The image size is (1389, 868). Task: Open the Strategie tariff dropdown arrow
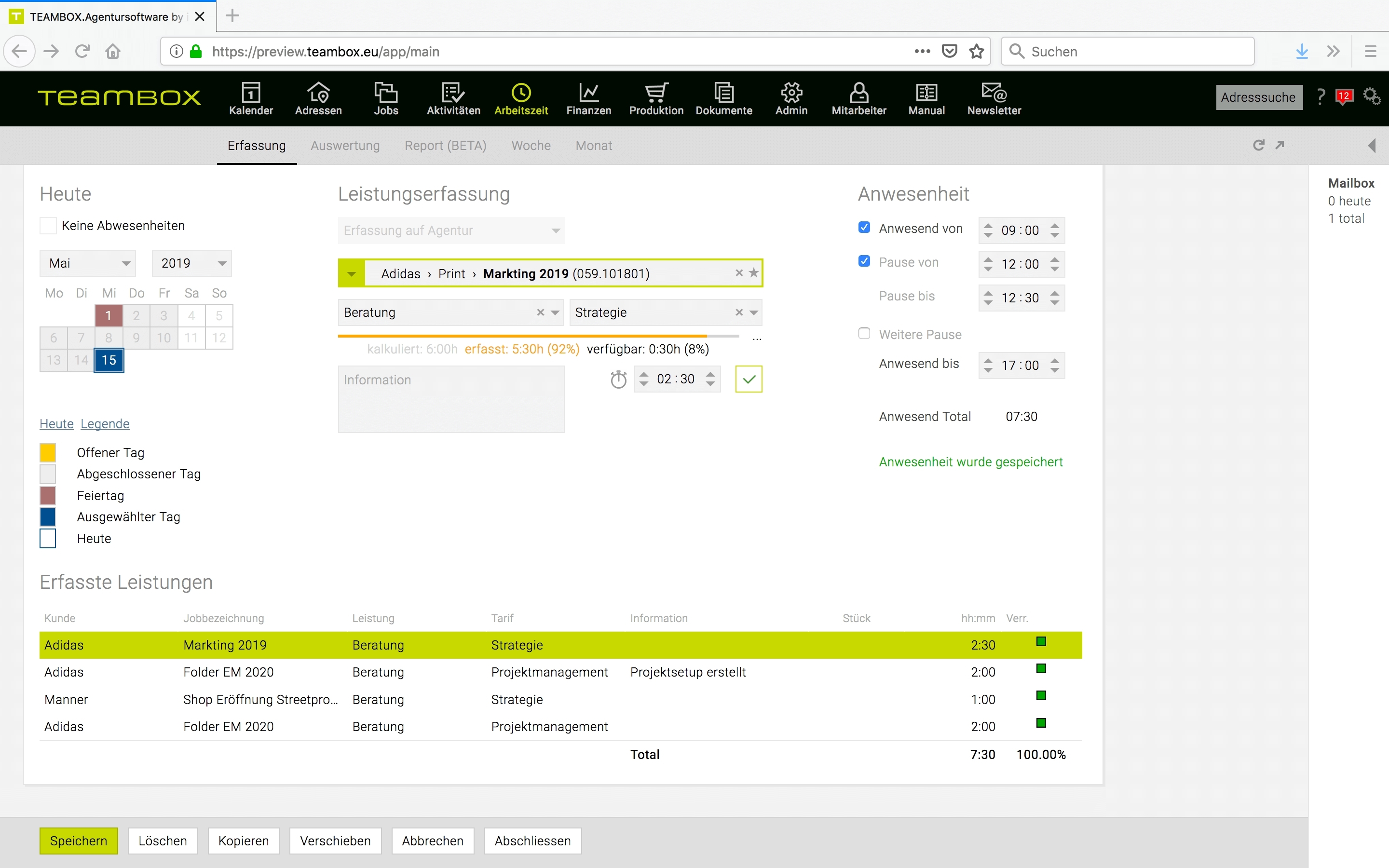(x=754, y=313)
